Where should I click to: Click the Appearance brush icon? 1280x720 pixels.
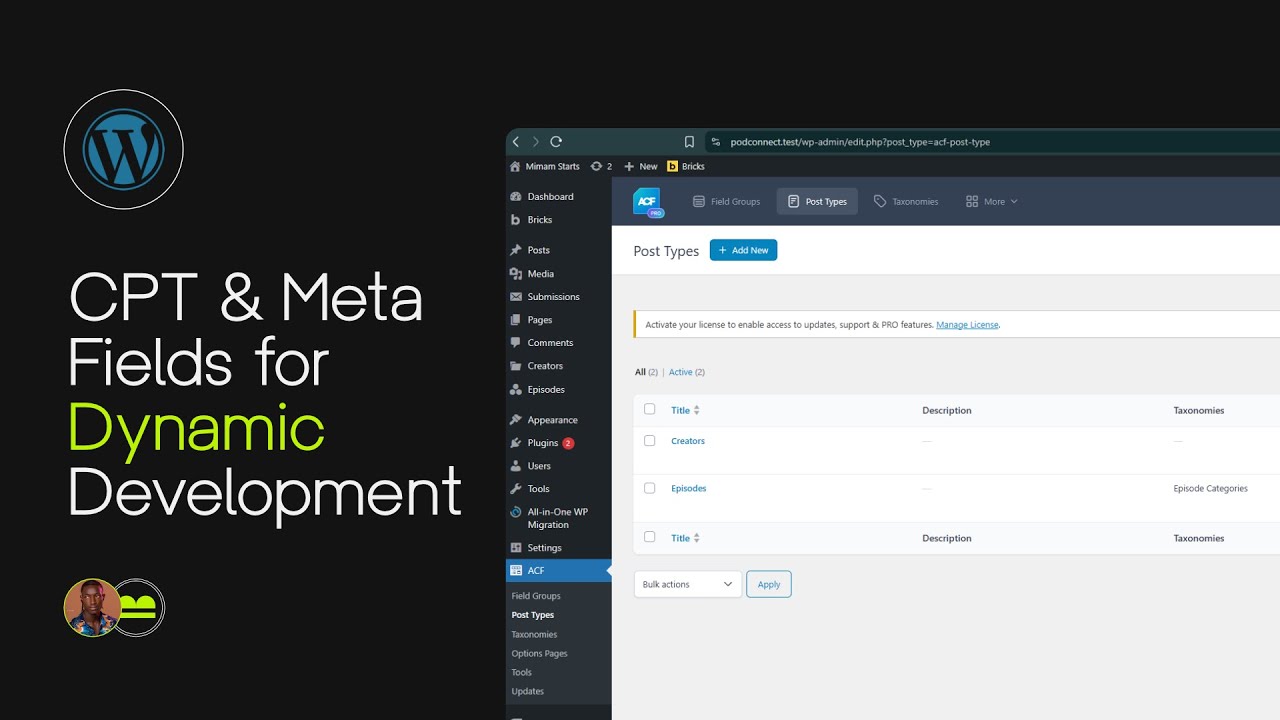(516, 420)
